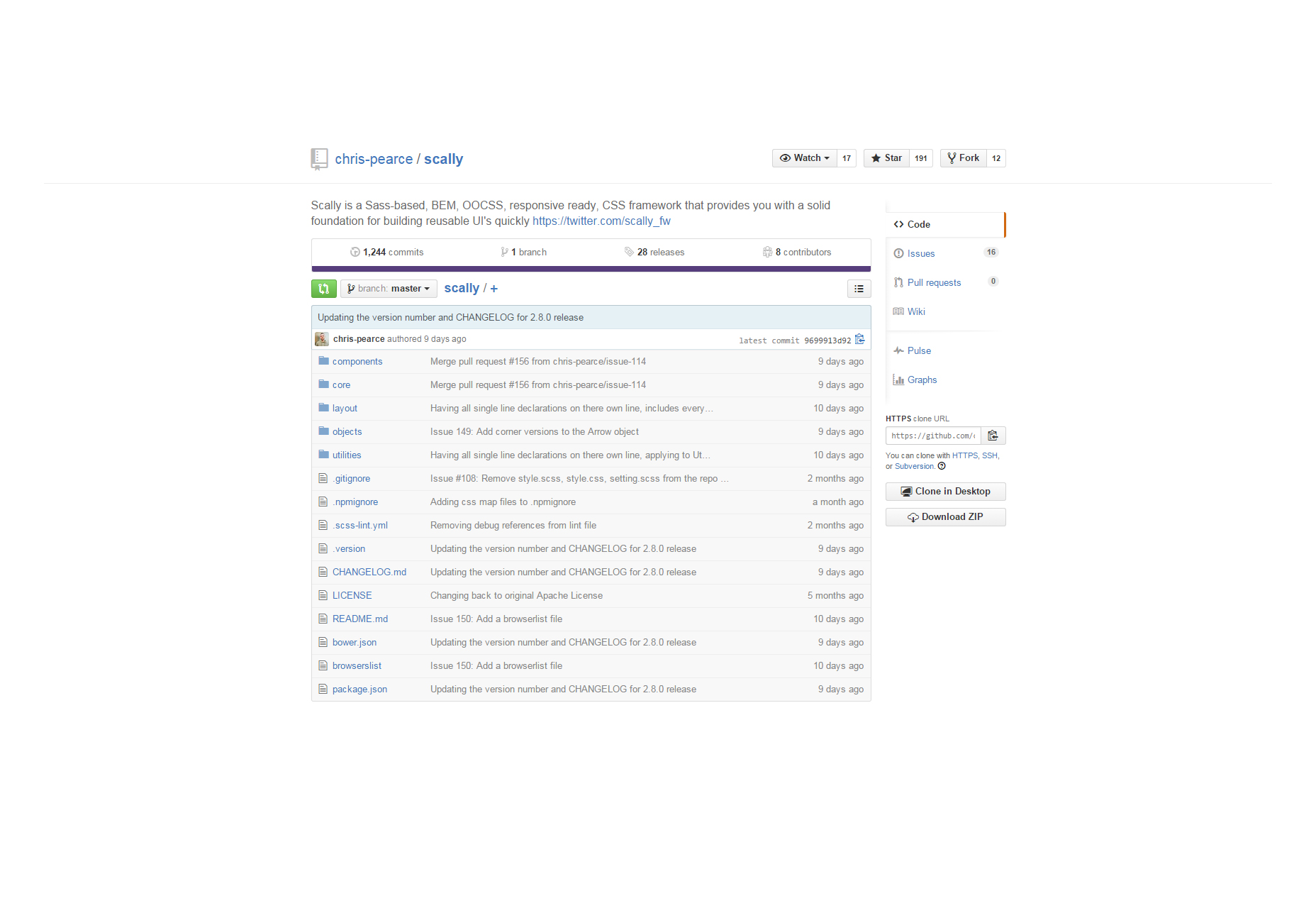1316x908 pixels.
Task: Click chris-pearce avatar thumbnail in commit bar
Action: [x=321, y=339]
